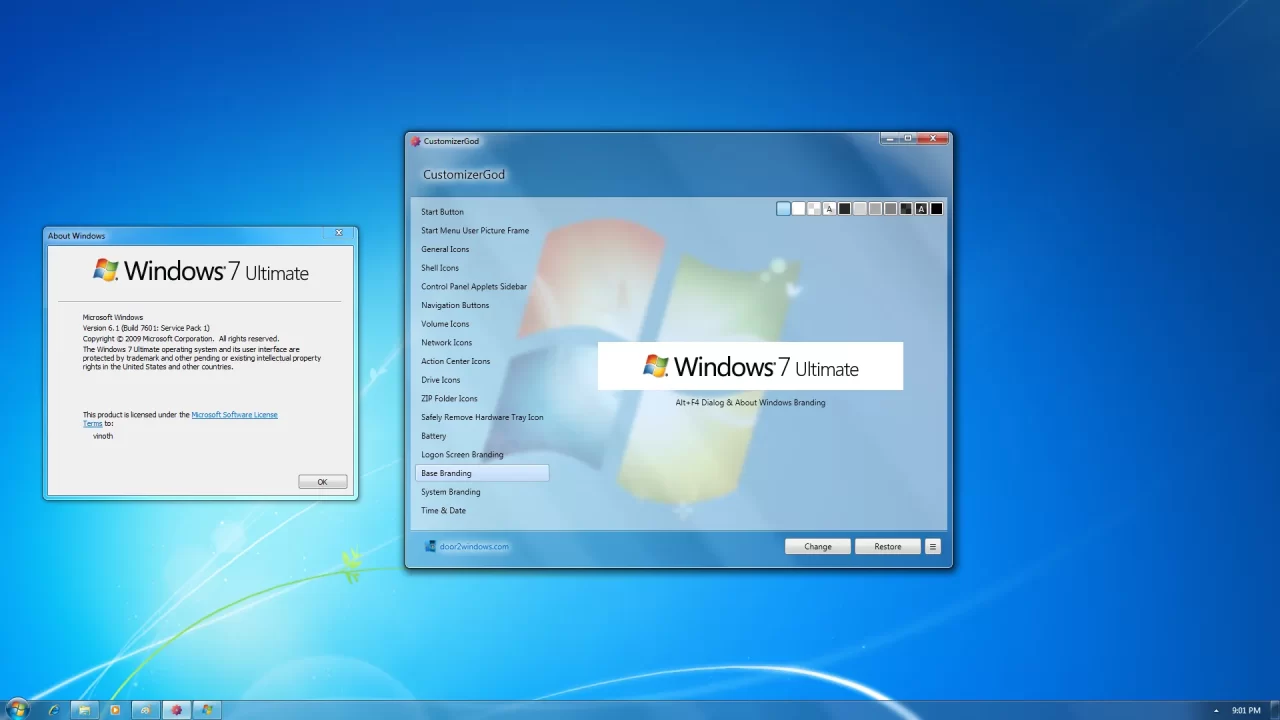The width and height of the screenshot is (1280, 720).
Task: Select the Start Button category
Action: [442, 212]
